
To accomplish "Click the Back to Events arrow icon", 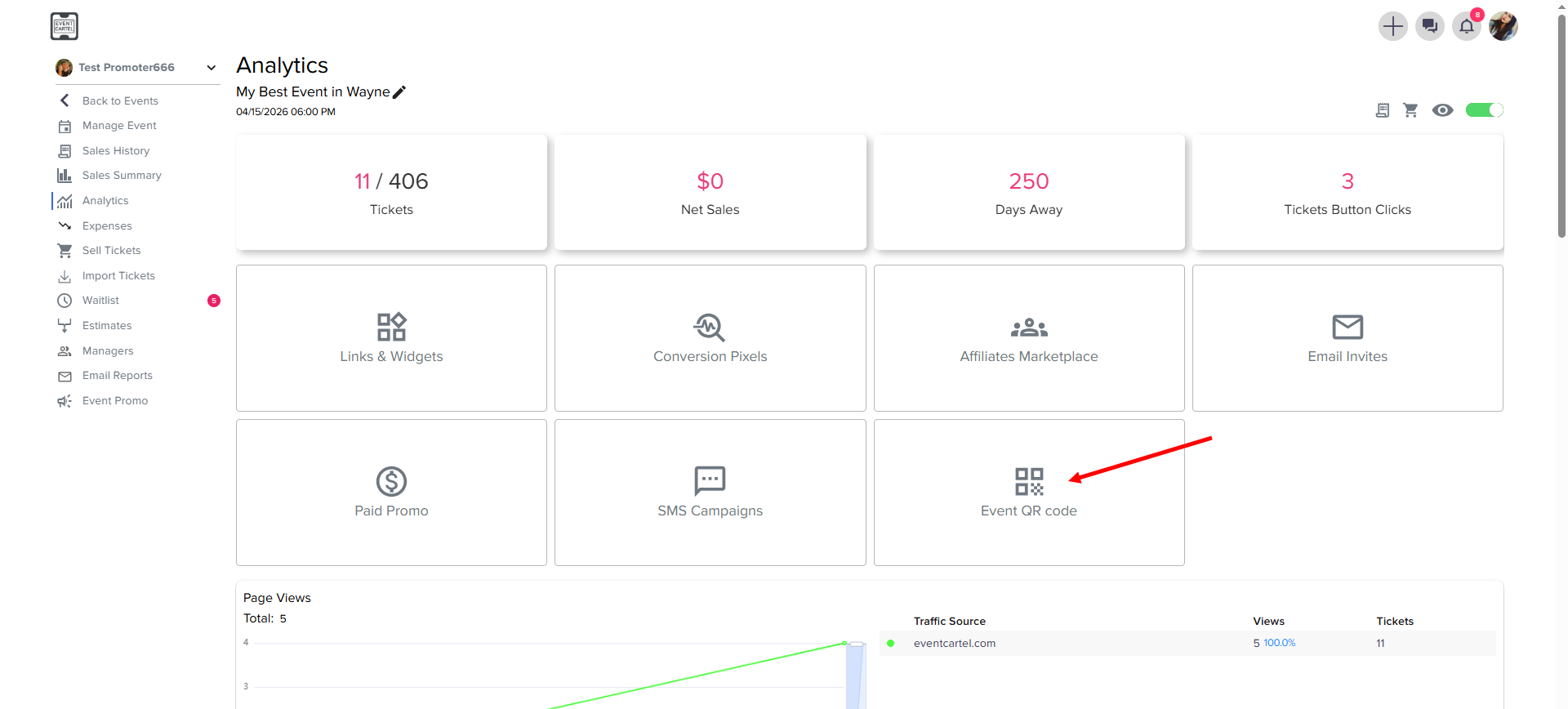I will [x=65, y=100].
